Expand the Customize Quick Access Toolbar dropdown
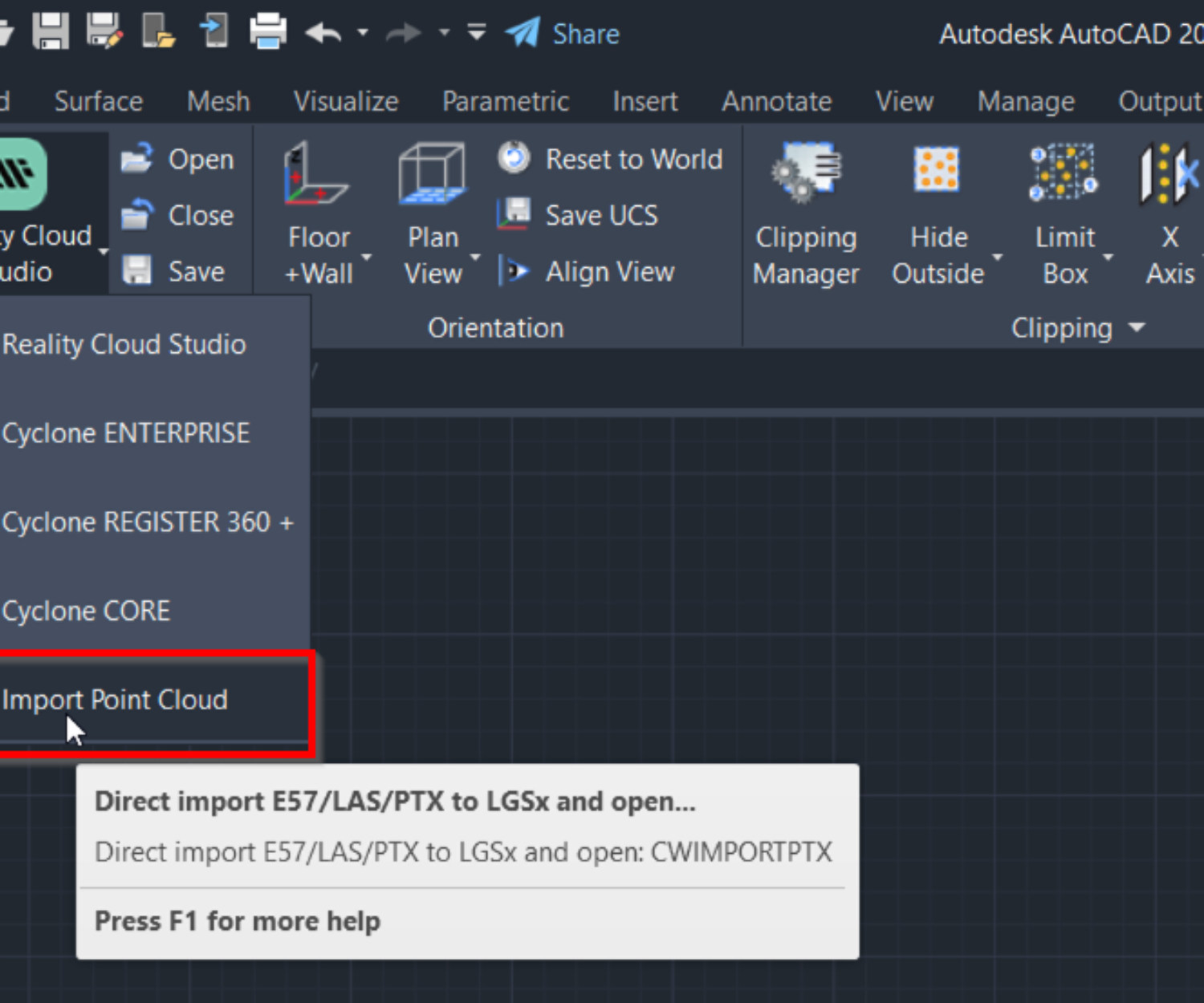The image size is (1204, 1003). click(477, 33)
